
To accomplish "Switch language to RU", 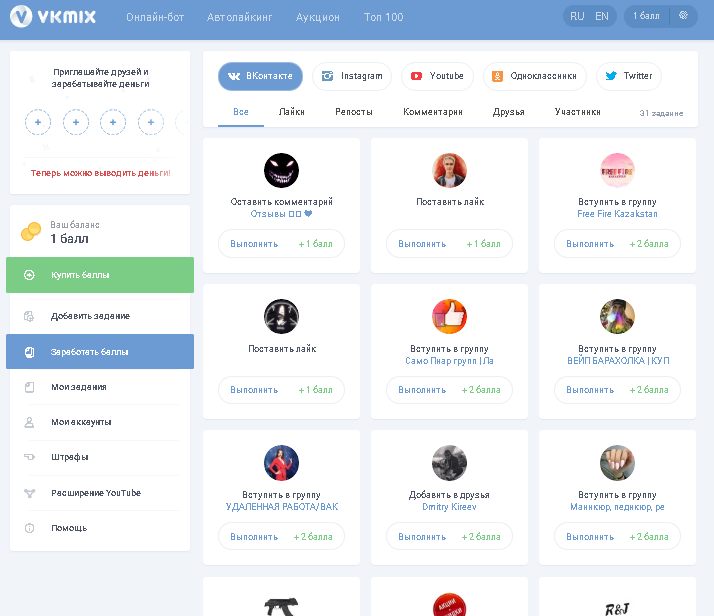I will click(x=577, y=16).
